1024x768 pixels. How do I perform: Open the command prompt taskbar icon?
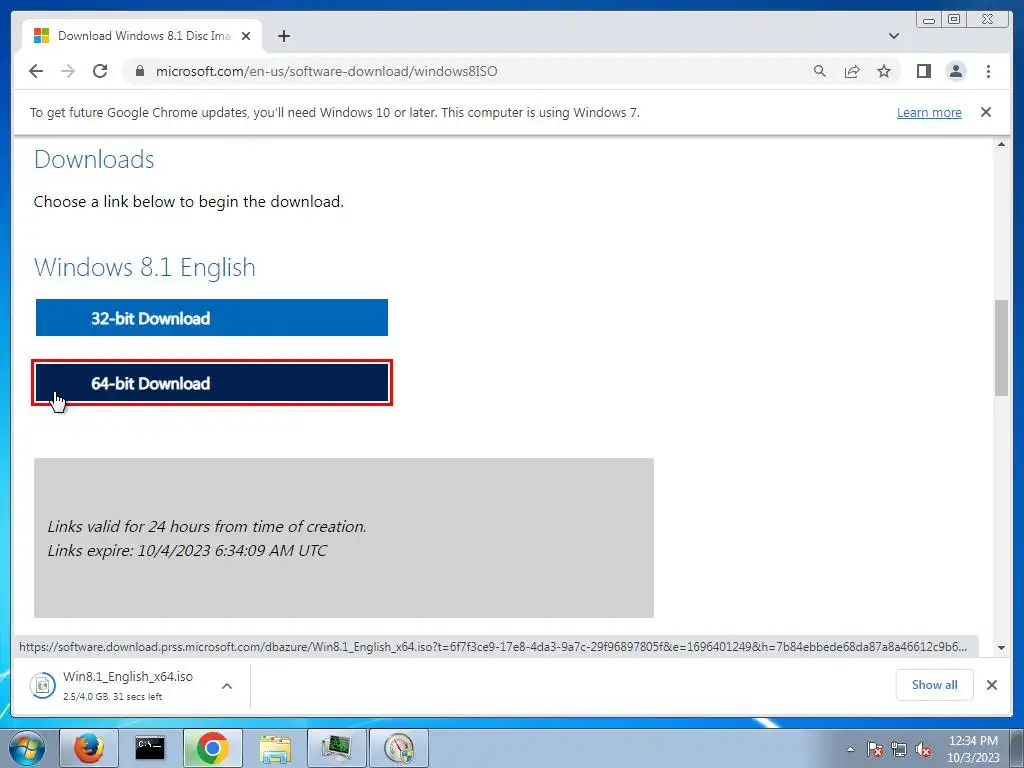[x=150, y=748]
